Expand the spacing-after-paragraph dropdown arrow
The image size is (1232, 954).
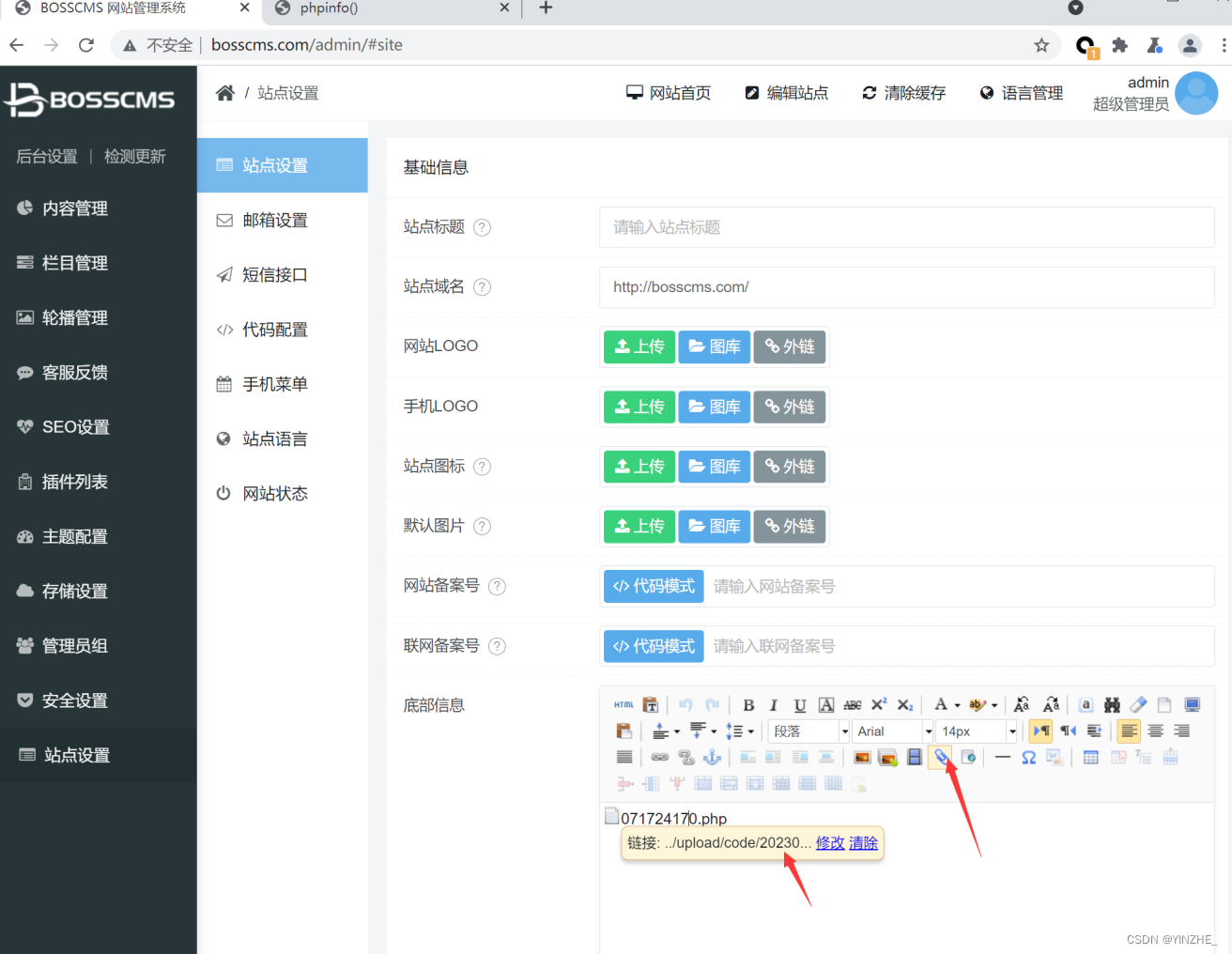coord(714,731)
